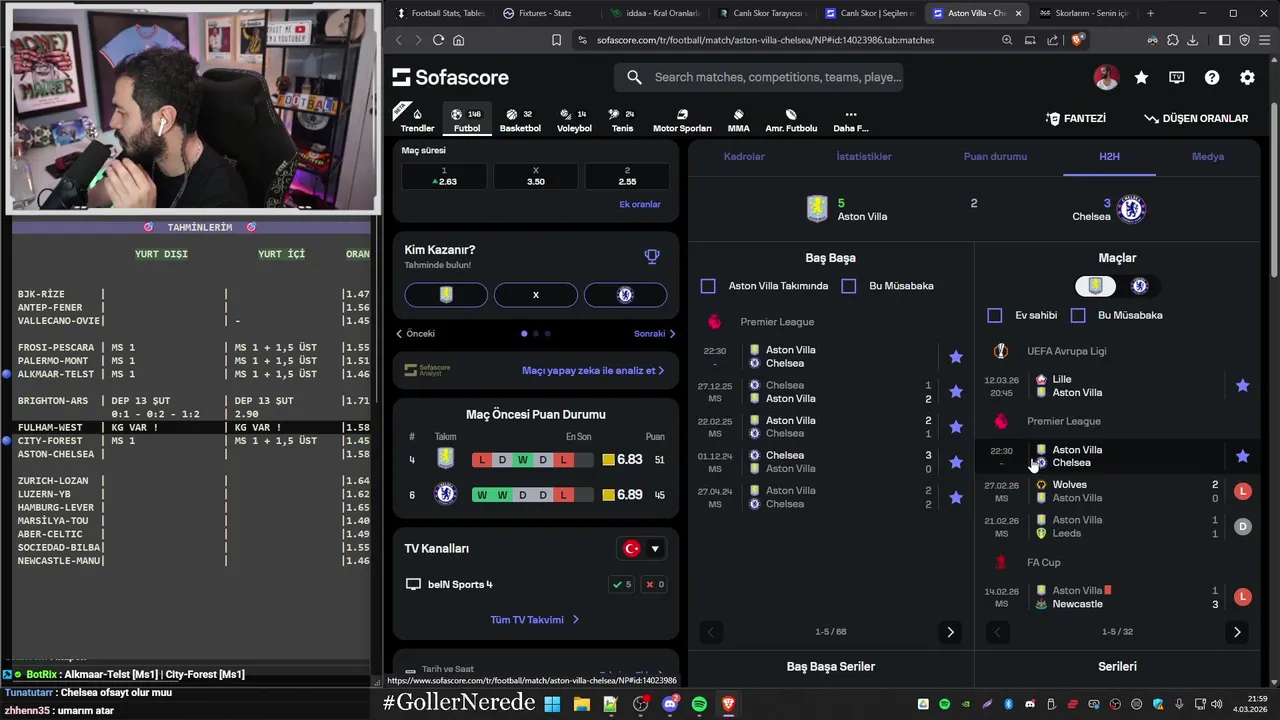Open draw odds 3.50

pos(536,176)
